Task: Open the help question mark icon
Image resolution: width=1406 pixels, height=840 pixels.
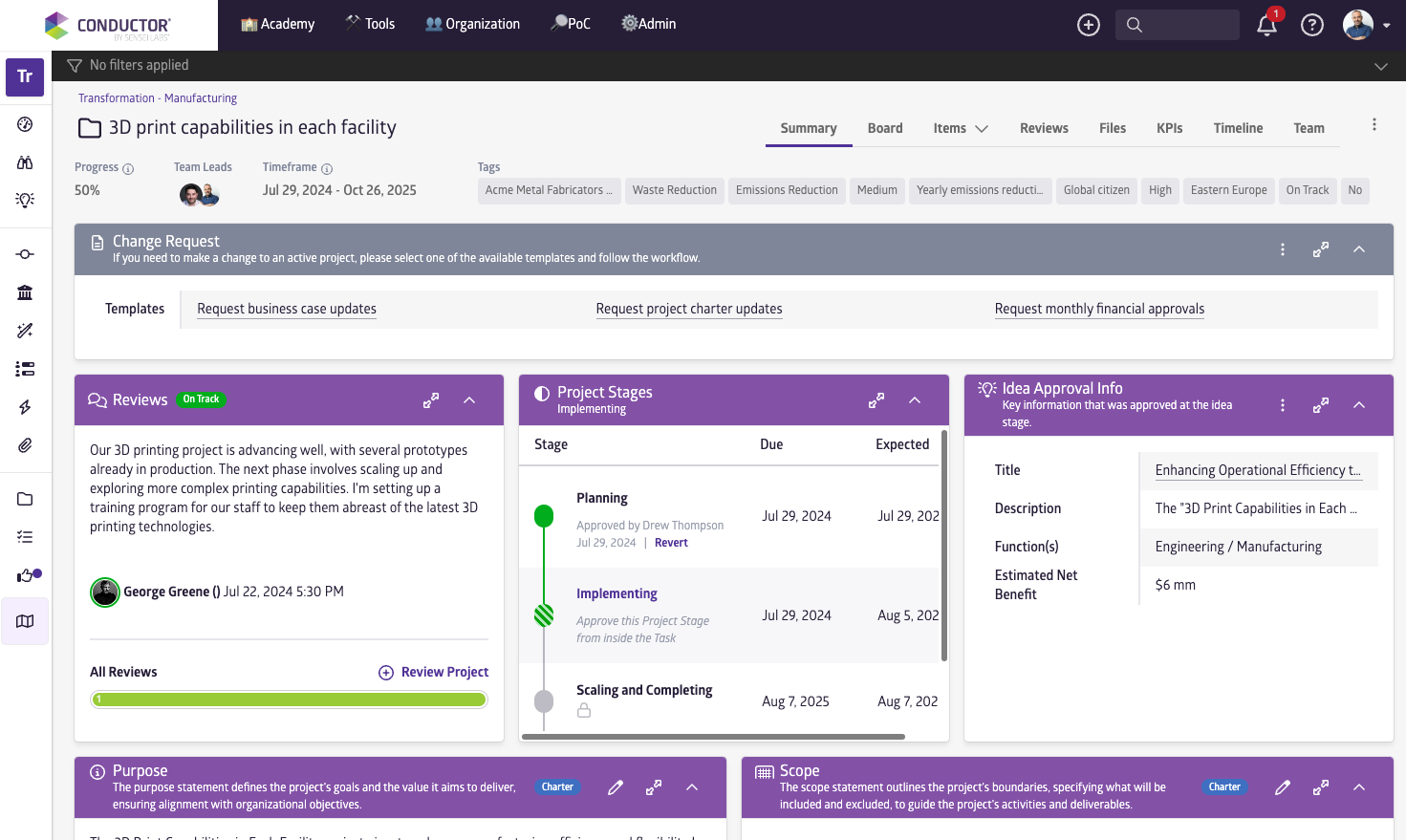Action: (x=1312, y=25)
